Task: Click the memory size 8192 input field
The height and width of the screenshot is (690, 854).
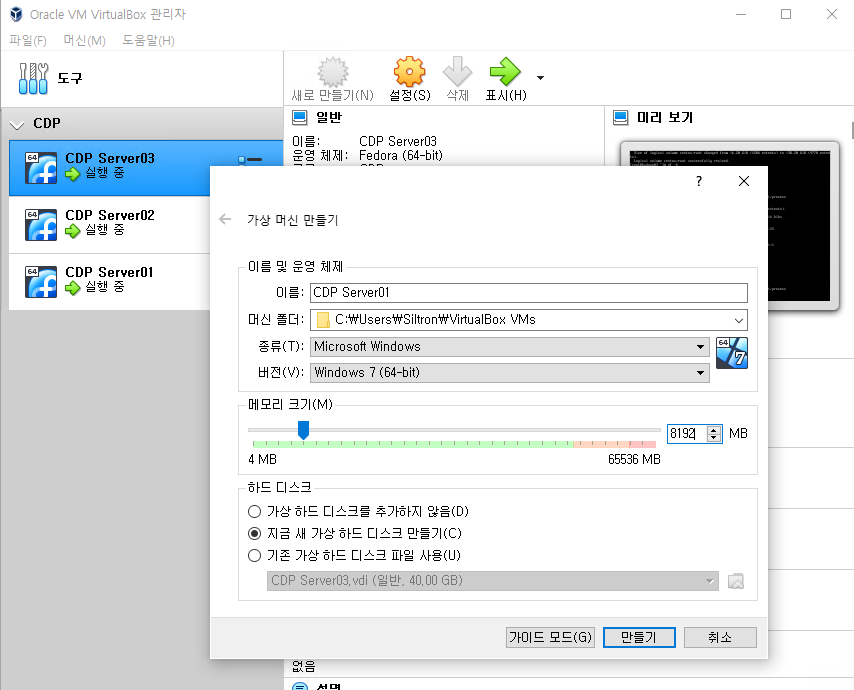Action: click(x=687, y=434)
